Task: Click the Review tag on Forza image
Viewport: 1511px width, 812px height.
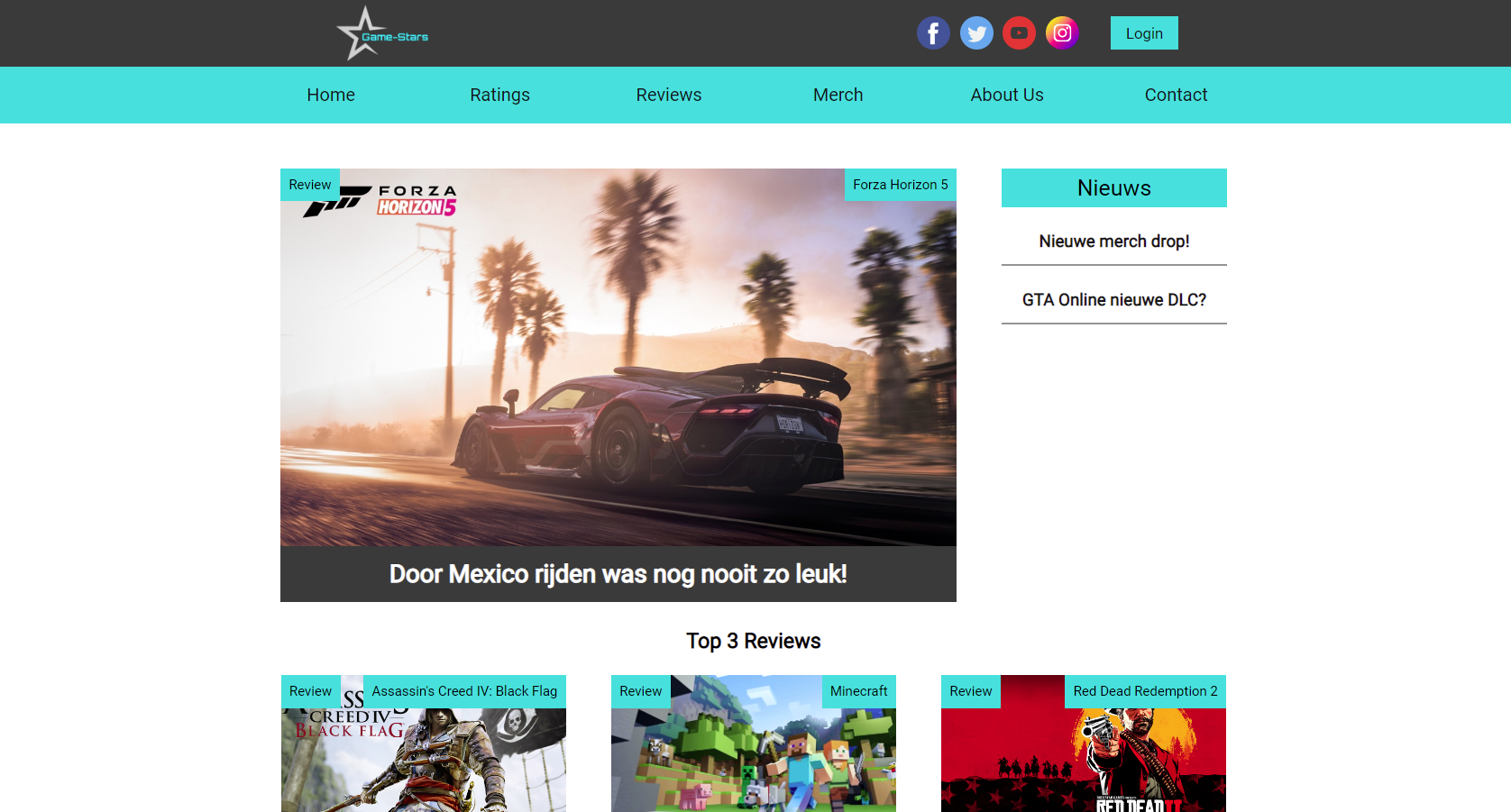Action: point(310,185)
